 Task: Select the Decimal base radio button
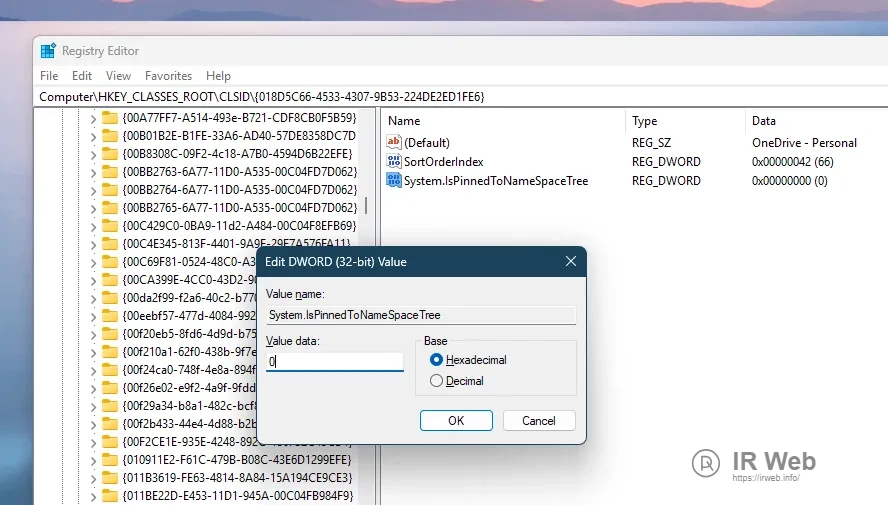tap(436, 381)
